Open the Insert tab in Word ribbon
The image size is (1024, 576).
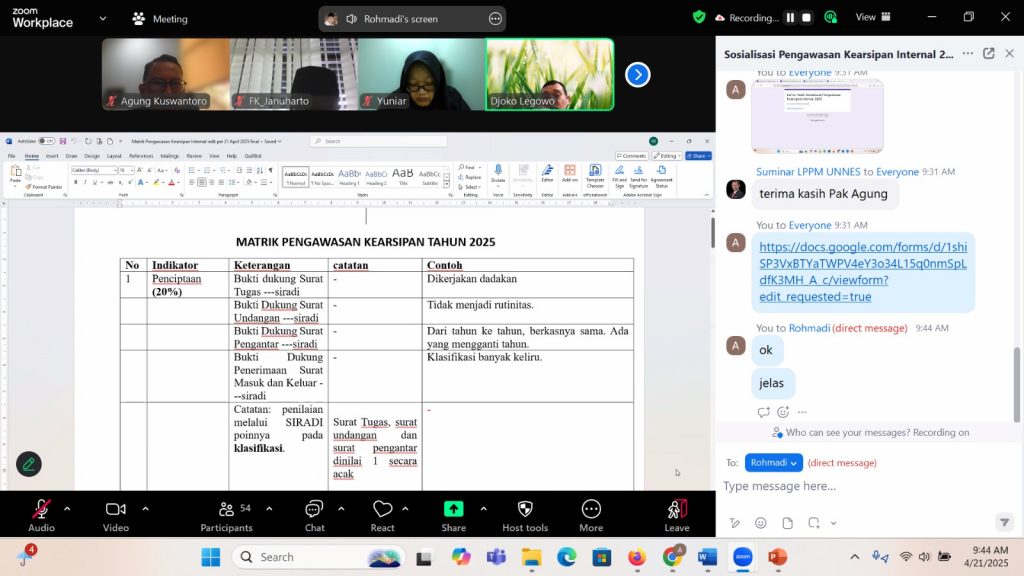coord(52,156)
